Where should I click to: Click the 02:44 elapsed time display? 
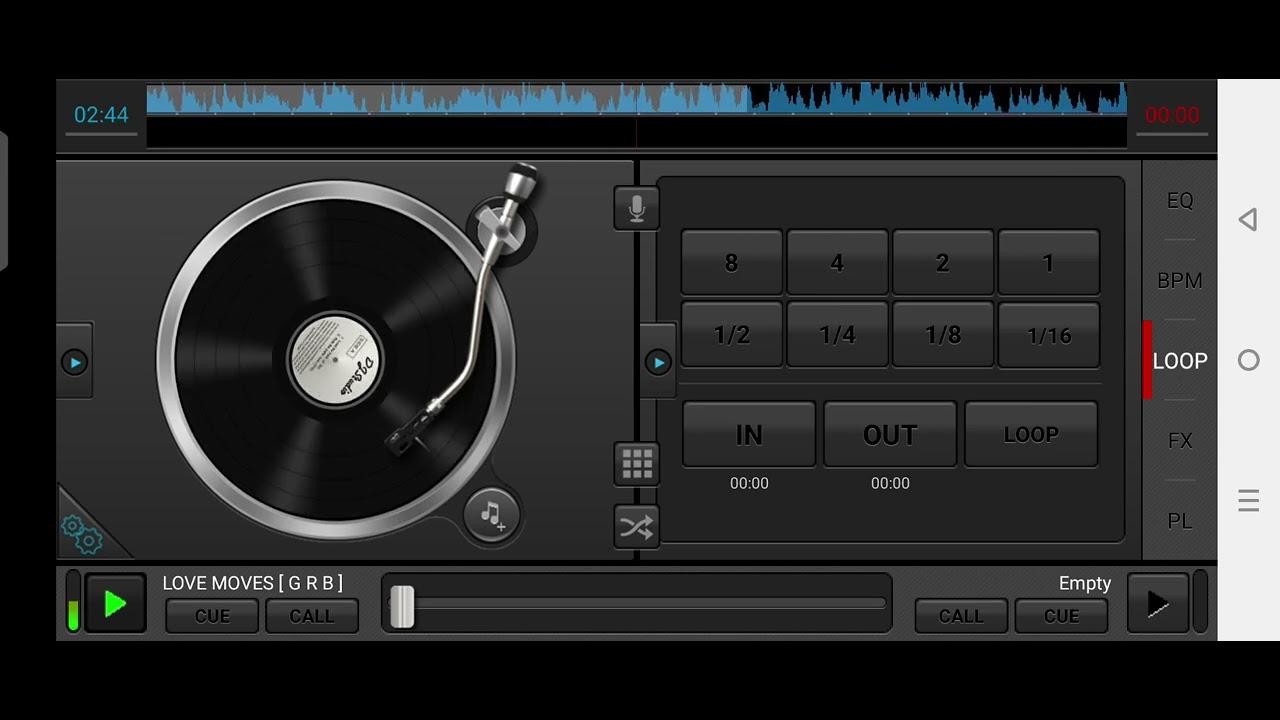[x=101, y=115]
